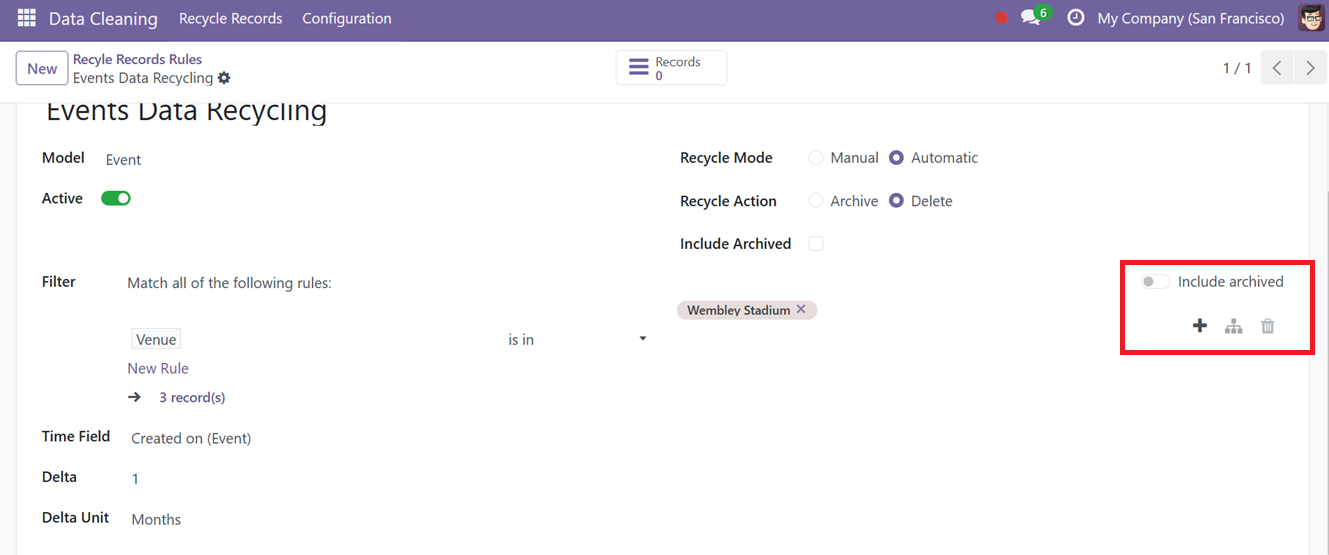1329x555 pixels.
Task: Open the apps grid menu icon
Action: [x=27, y=18]
